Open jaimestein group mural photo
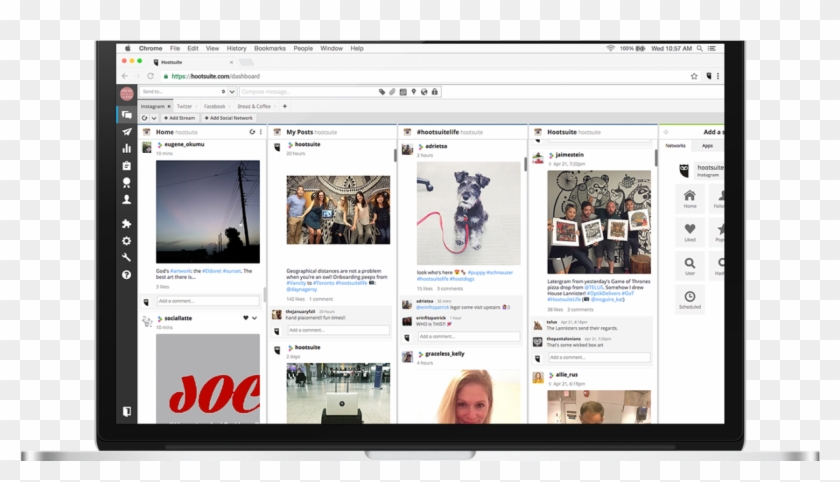This screenshot has height=482, width=840. [x=599, y=222]
